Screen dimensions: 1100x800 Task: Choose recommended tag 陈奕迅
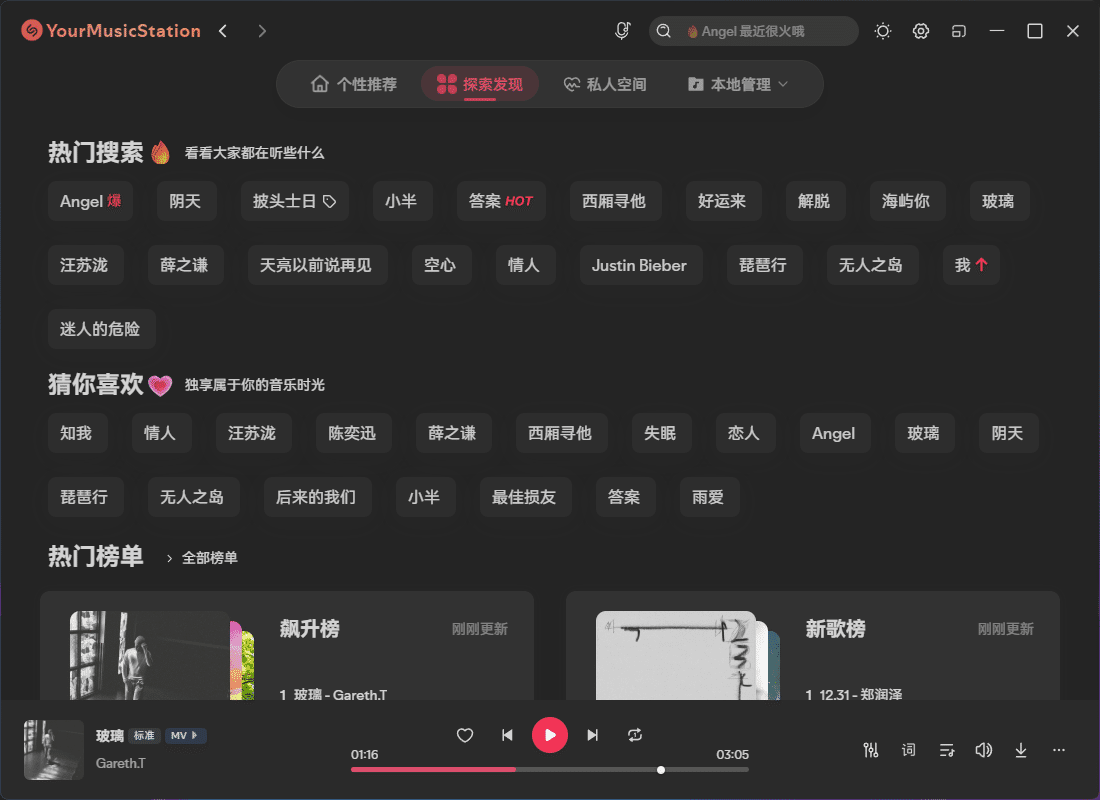[x=352, y=433]
